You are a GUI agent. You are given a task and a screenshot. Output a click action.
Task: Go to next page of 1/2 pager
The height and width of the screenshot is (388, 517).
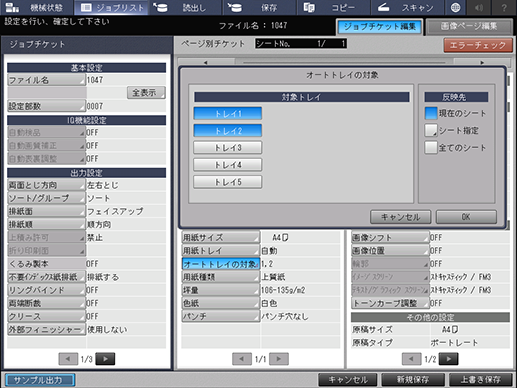pyautogui.click(x=449, y=359)
